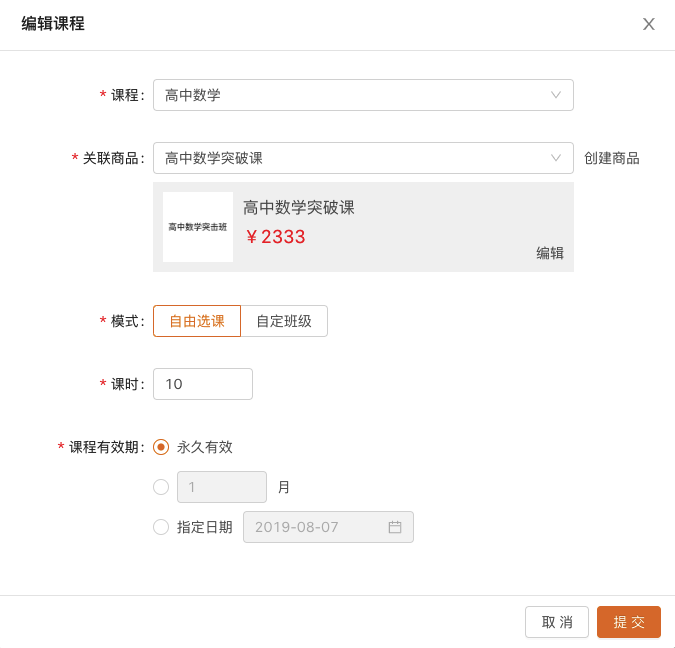Switch to 自定班级 mode

pos(284,321)
